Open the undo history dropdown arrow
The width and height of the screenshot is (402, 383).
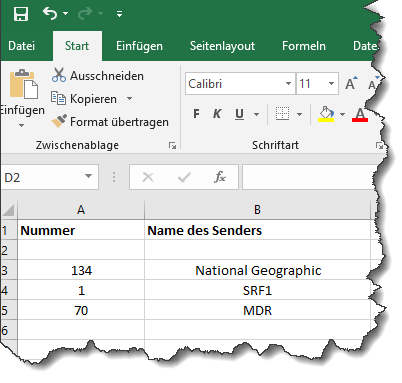pos(66,14)
